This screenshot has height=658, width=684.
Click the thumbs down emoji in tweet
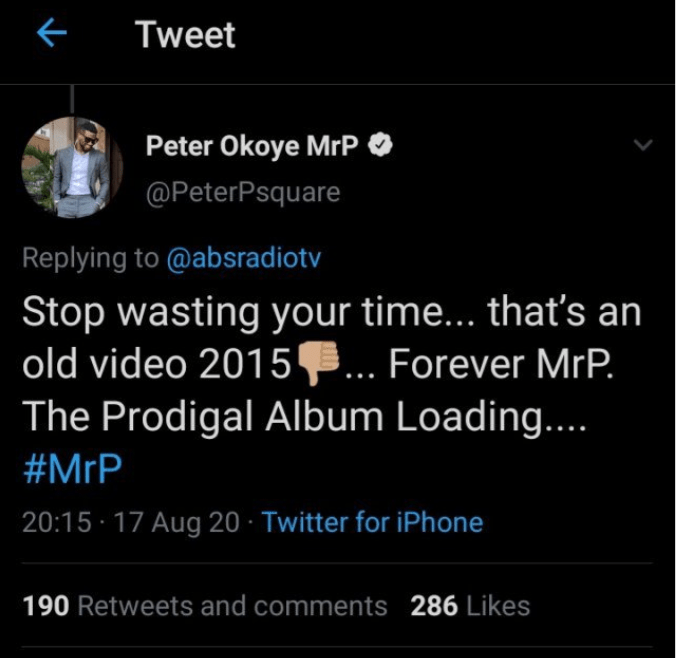(318, 366)
